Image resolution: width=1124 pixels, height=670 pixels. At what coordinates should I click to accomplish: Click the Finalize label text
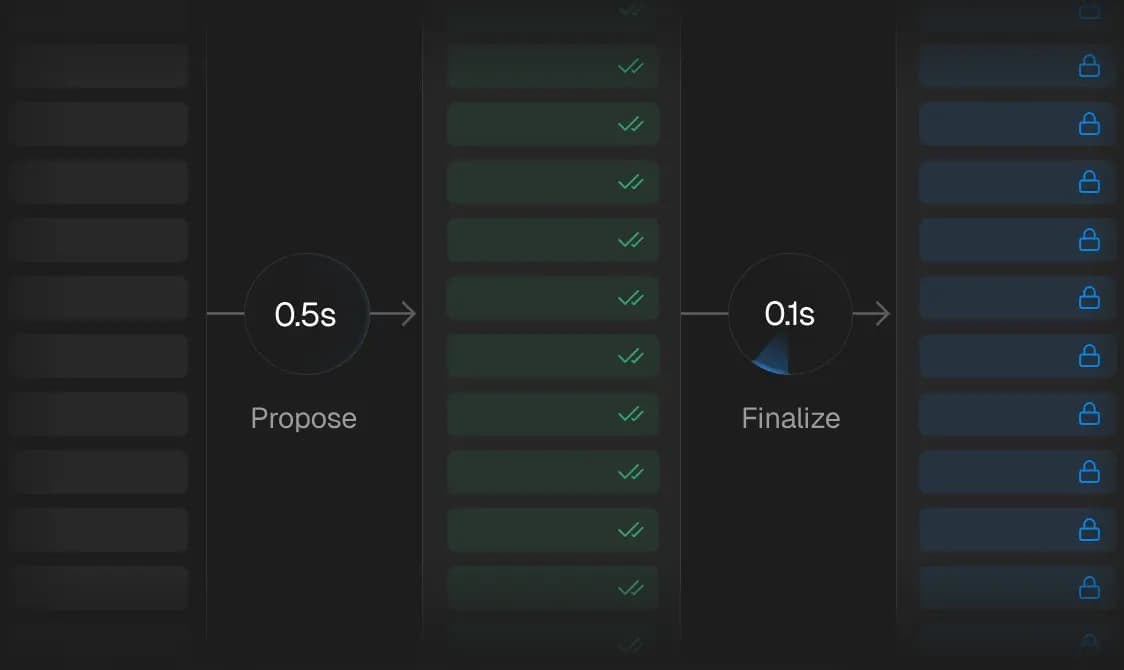(790, 418)
